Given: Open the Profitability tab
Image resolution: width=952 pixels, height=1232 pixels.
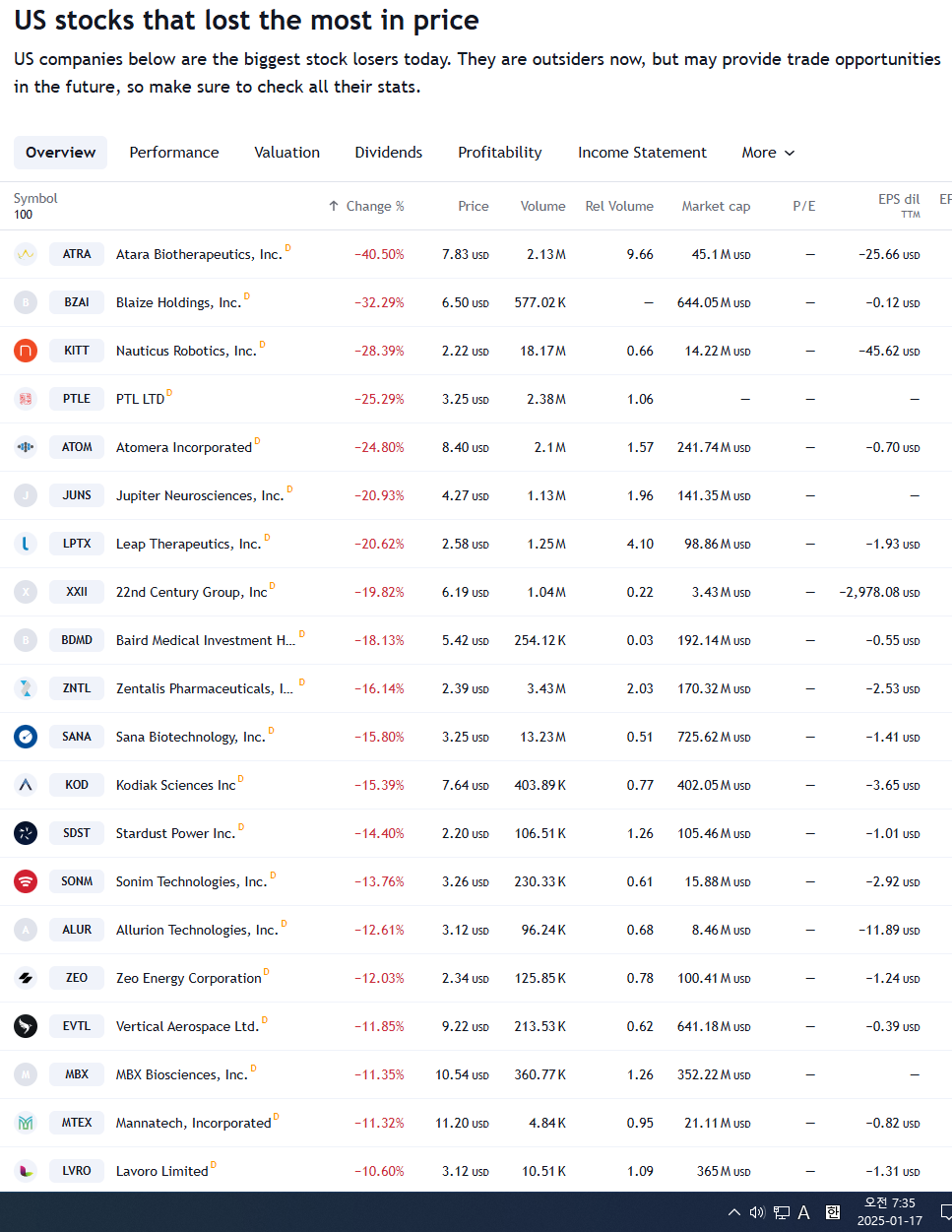Looking at the screenshot, I should click(x=500, y=153).
